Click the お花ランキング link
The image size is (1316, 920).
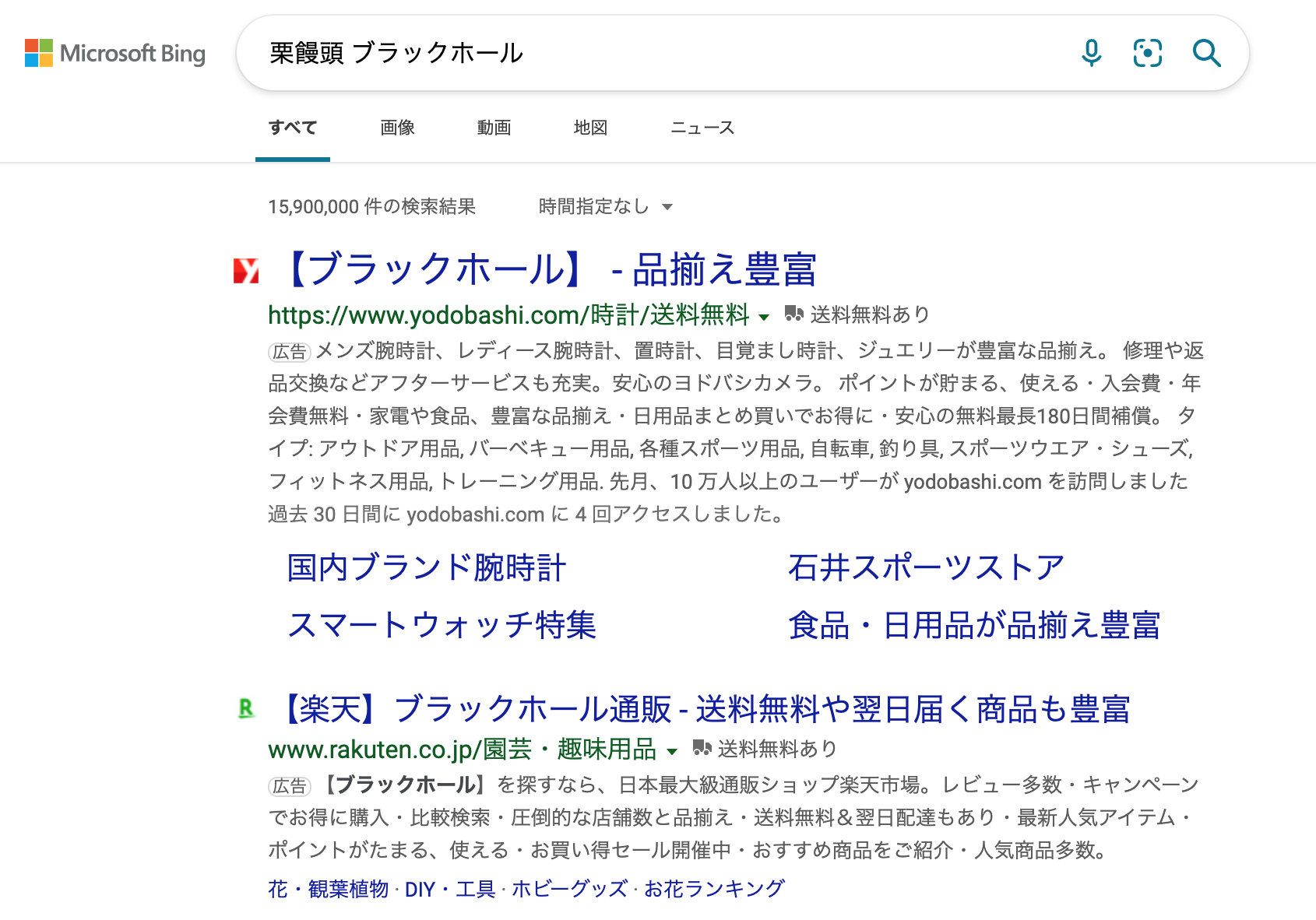714,888
